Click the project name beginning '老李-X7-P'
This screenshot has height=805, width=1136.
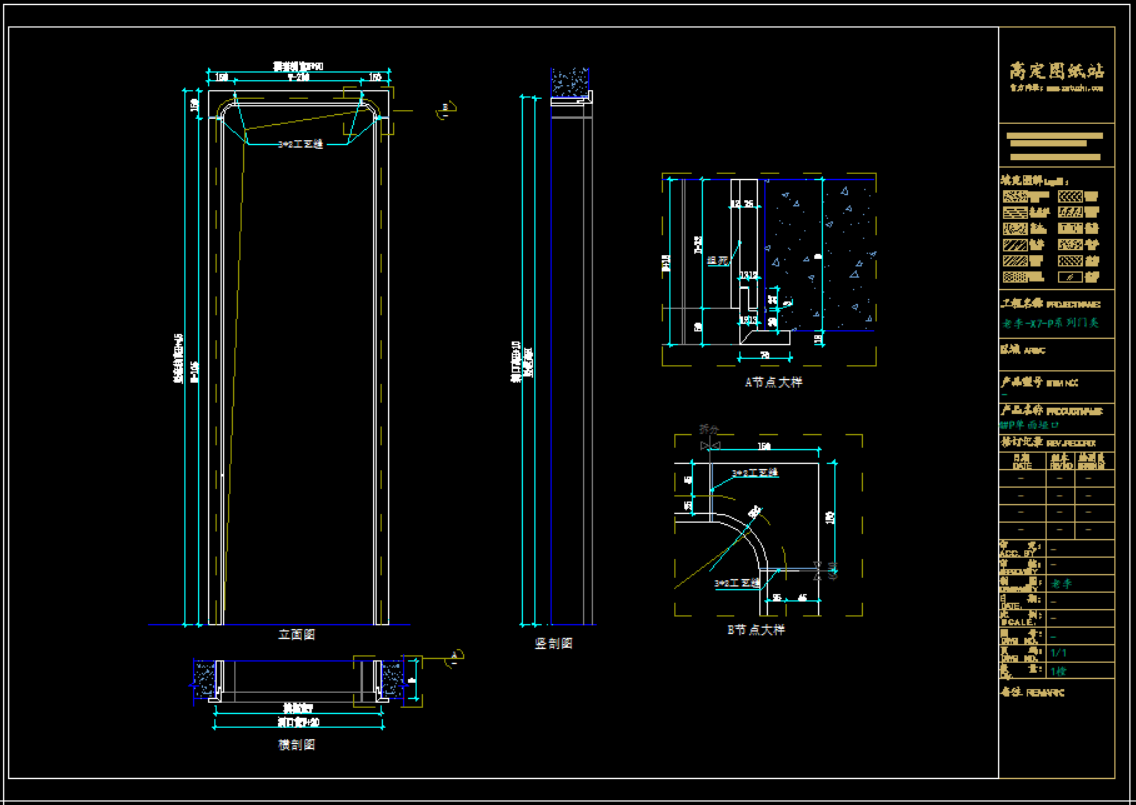(1050, 323)
